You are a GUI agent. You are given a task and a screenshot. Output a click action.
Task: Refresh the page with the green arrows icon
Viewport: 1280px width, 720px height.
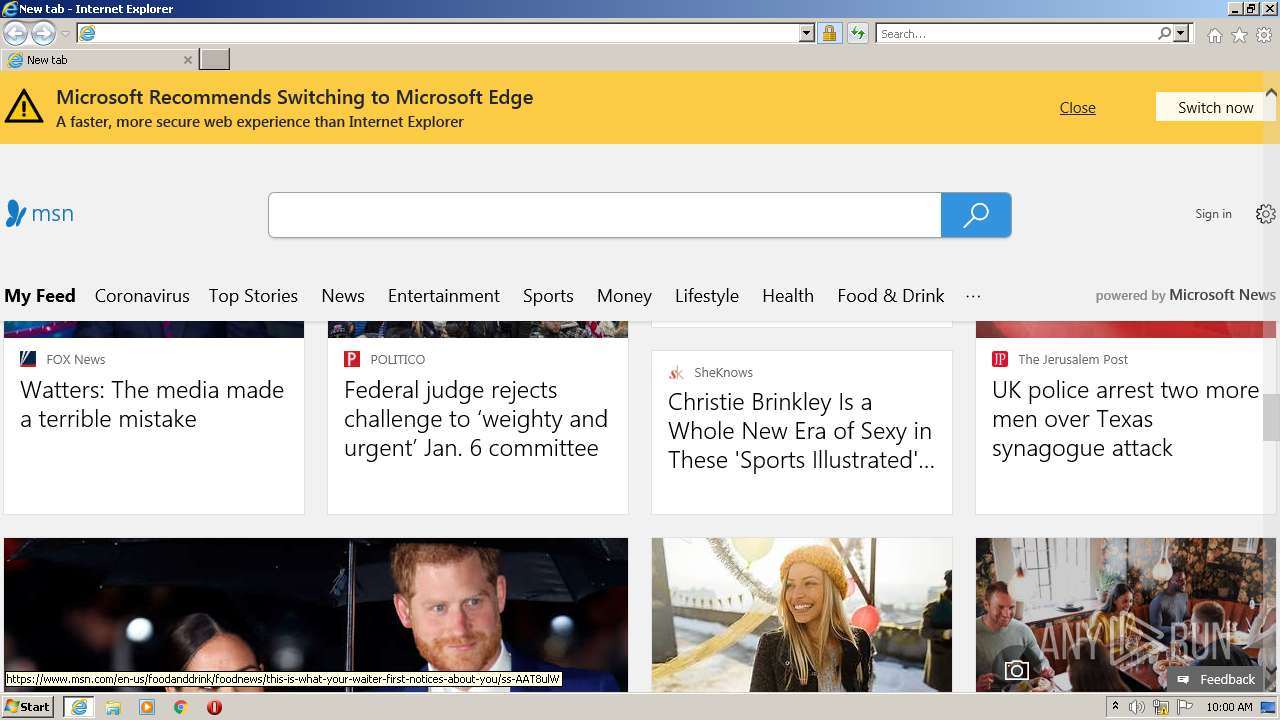coord(857,33)
